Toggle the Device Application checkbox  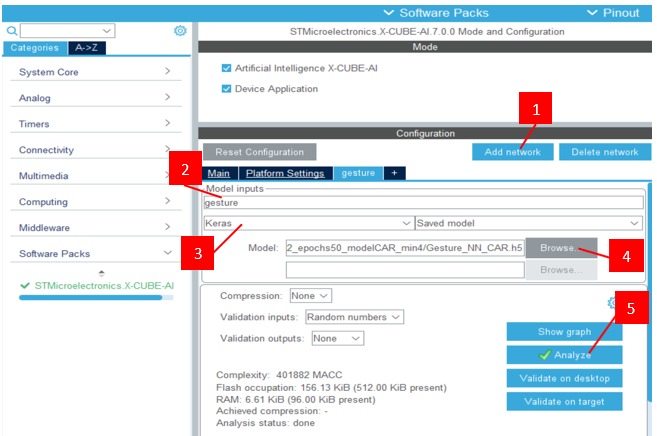pyautogui.click(x=226, y=89)
